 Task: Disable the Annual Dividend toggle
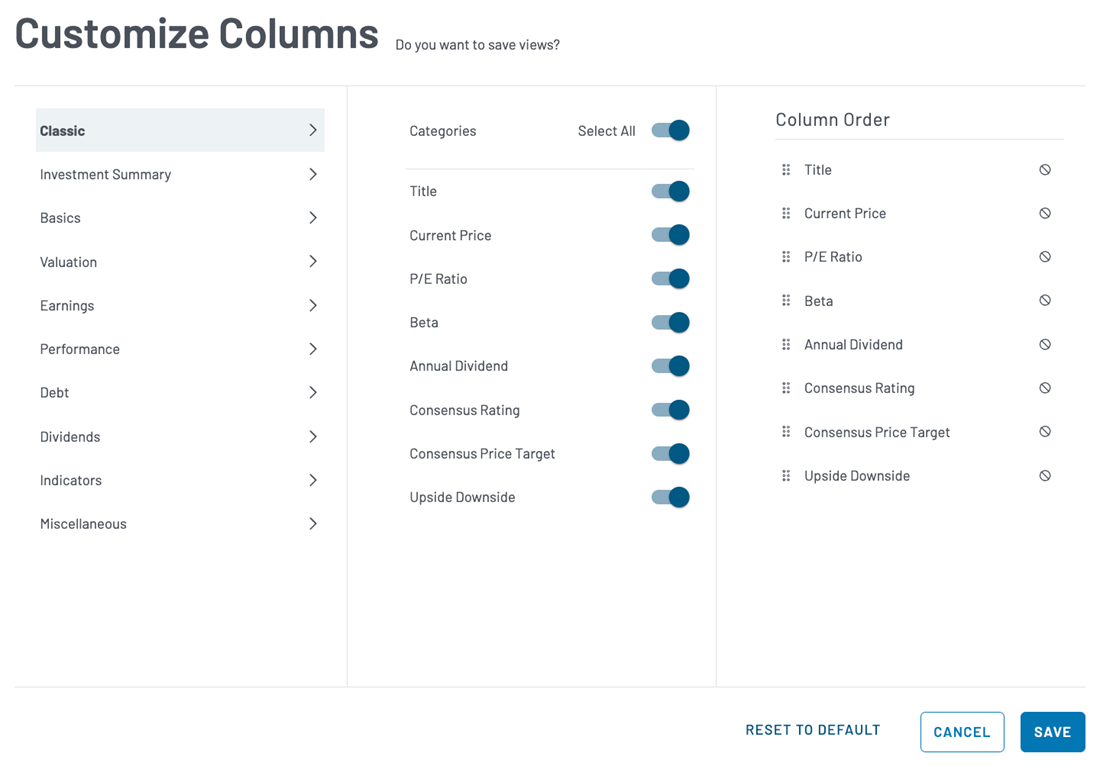[670, 365]
